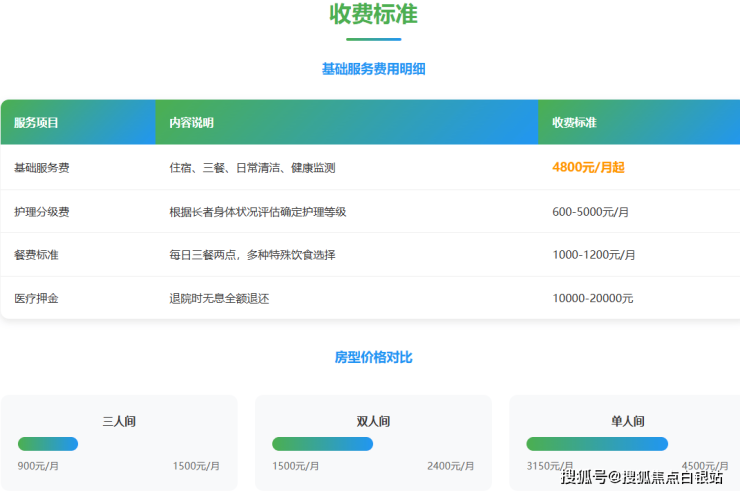
Task: Click the 收费标准 table column header
Action: (574, 123)
